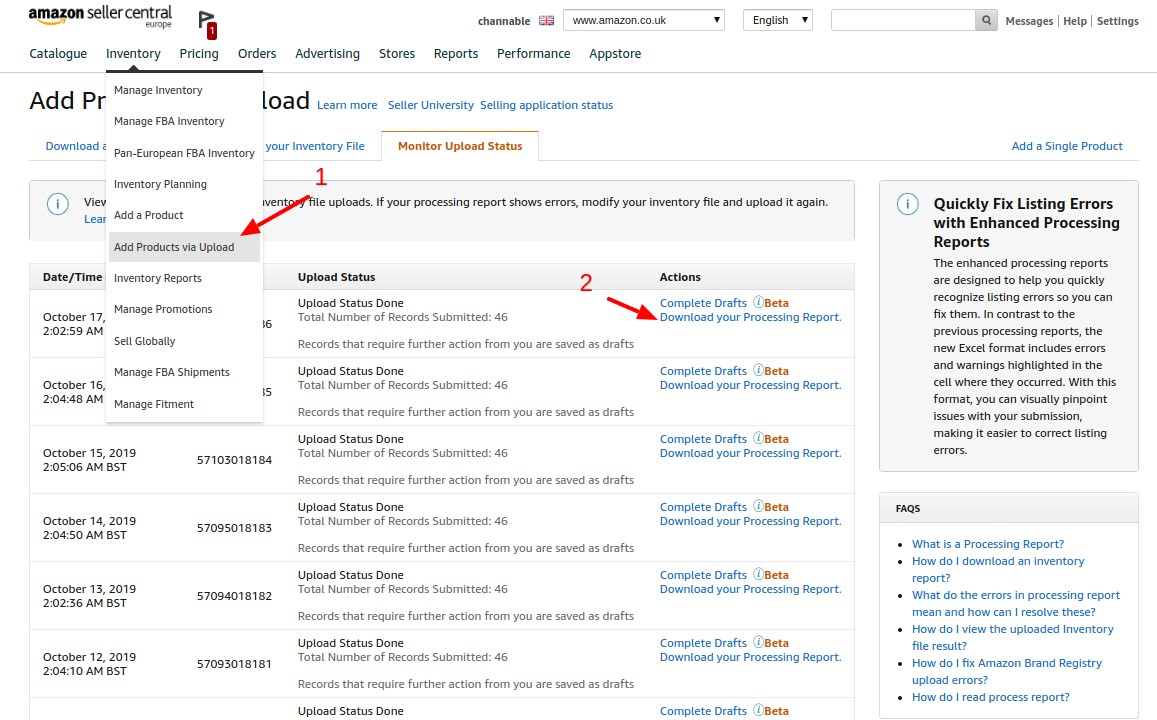1157x720 pixels.
Task: Open FAQ view the uploaded Inventory file result
Action: (1013, 637)
